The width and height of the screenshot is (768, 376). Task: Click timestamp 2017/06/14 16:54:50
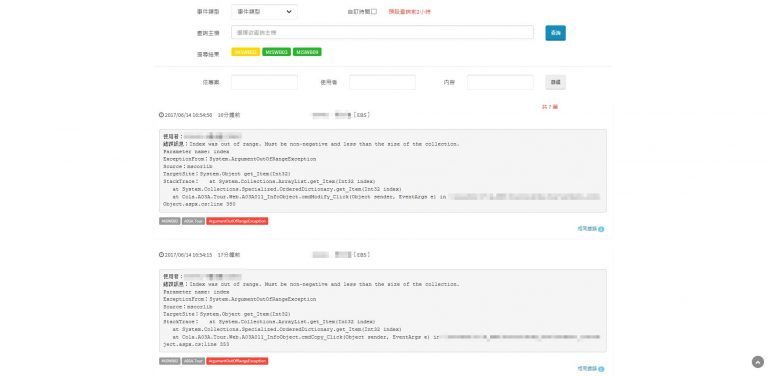point(189,115)
